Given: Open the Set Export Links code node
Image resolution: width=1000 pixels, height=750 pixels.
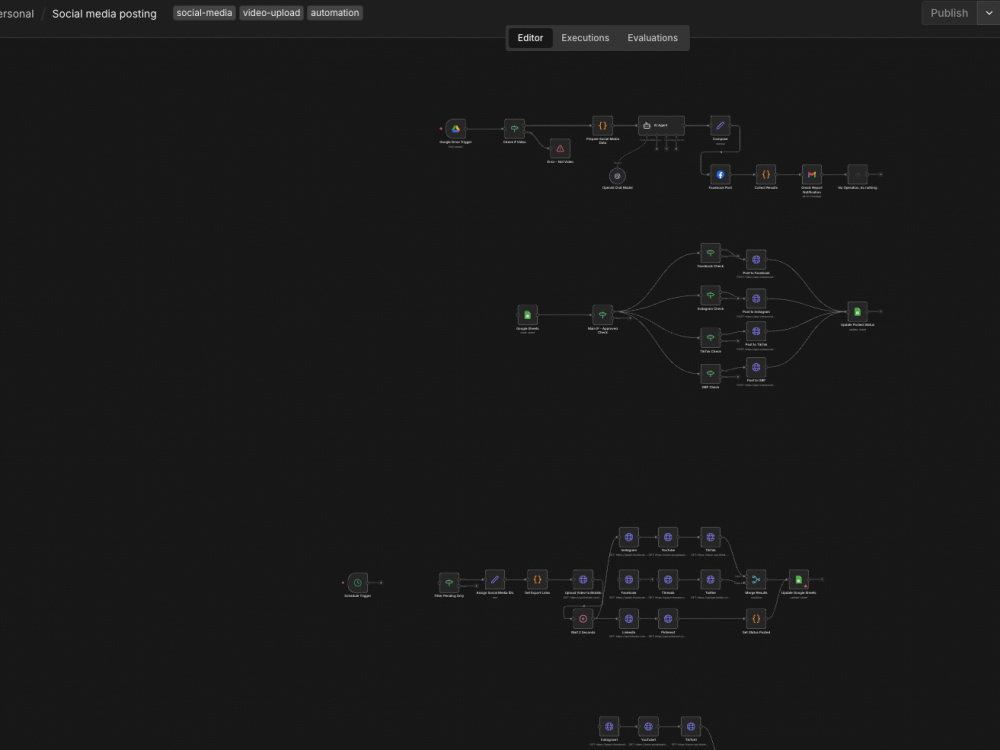Looking at the screenshot, I should 537,580.
